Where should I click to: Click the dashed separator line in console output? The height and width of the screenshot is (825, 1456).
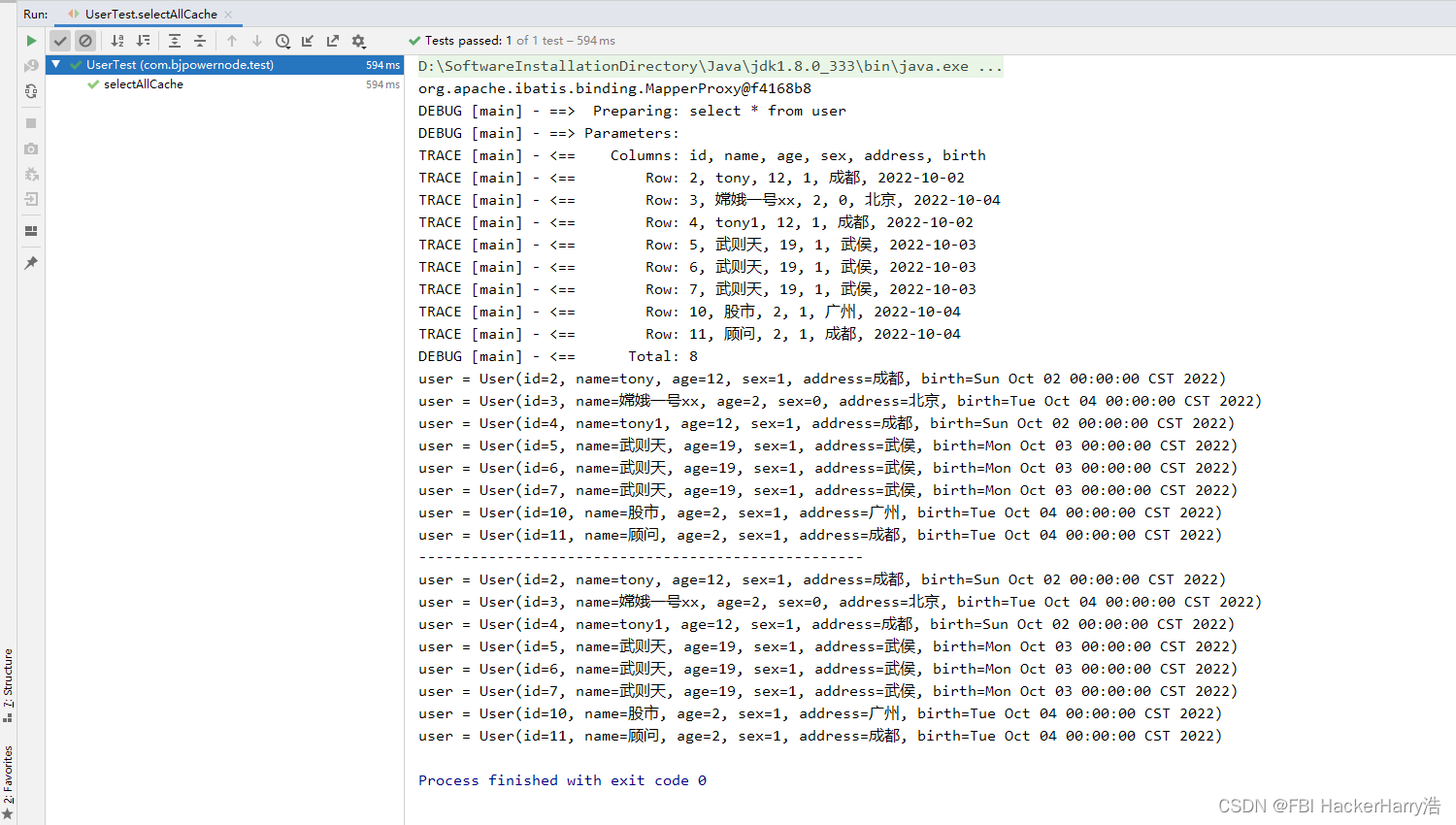(x=641, y=557)
